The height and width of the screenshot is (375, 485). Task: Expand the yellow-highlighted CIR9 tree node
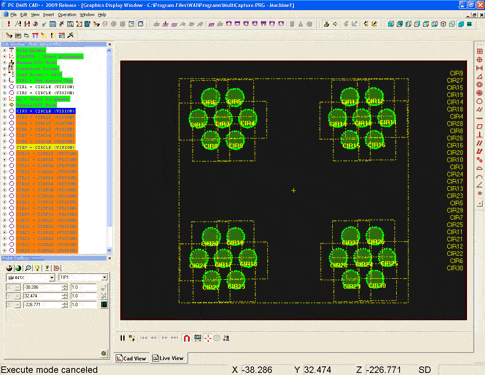pos(4,147)
